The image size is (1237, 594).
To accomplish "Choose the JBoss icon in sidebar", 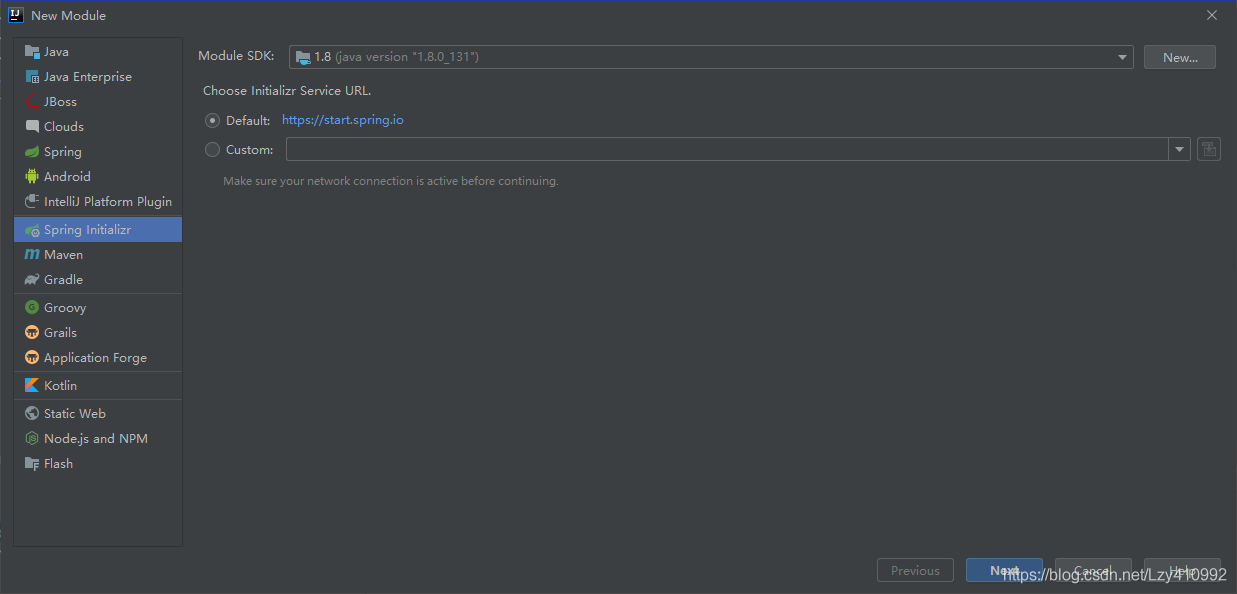I will click(32, 102).
